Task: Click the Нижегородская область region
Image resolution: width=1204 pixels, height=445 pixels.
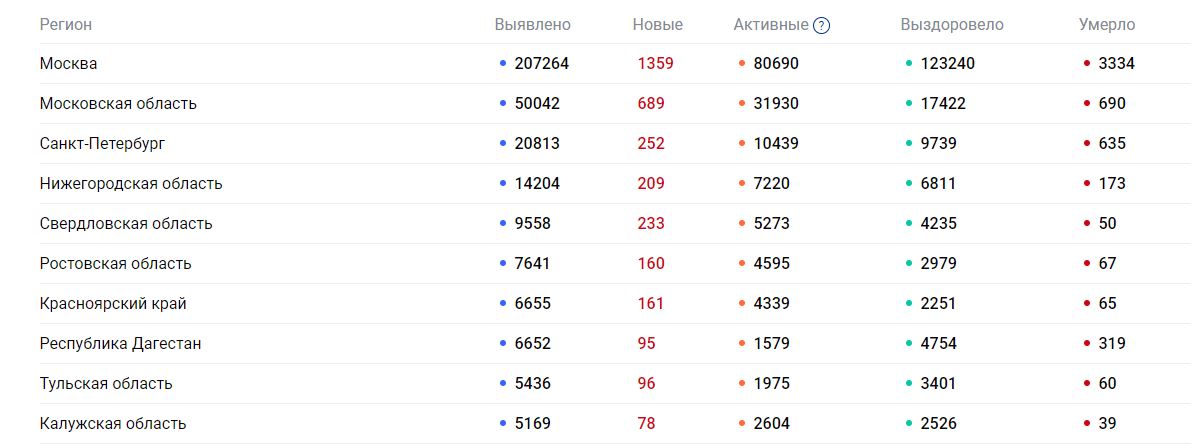Action: [131, 183]
